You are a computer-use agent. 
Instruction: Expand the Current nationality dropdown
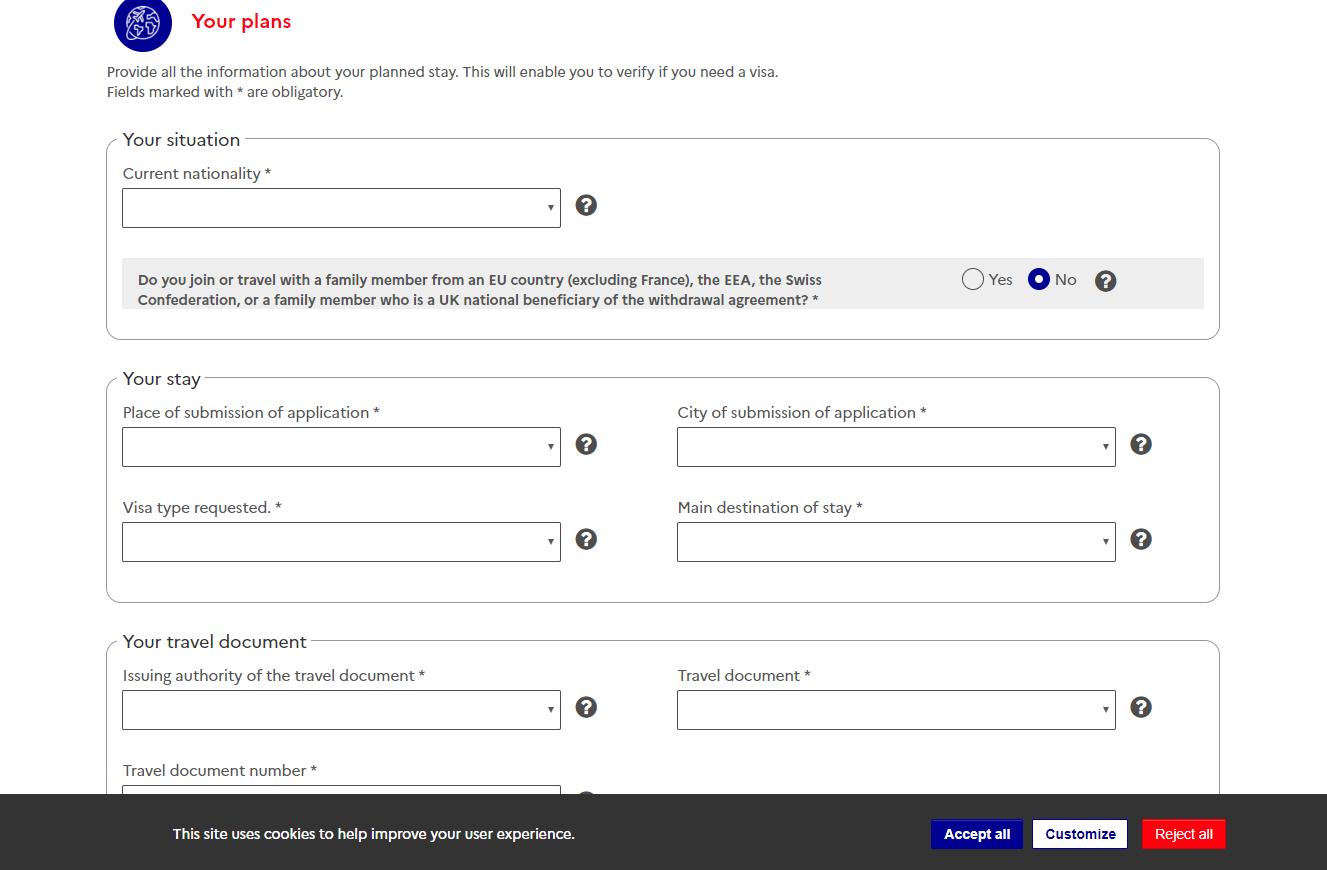(x=341, y=208)
